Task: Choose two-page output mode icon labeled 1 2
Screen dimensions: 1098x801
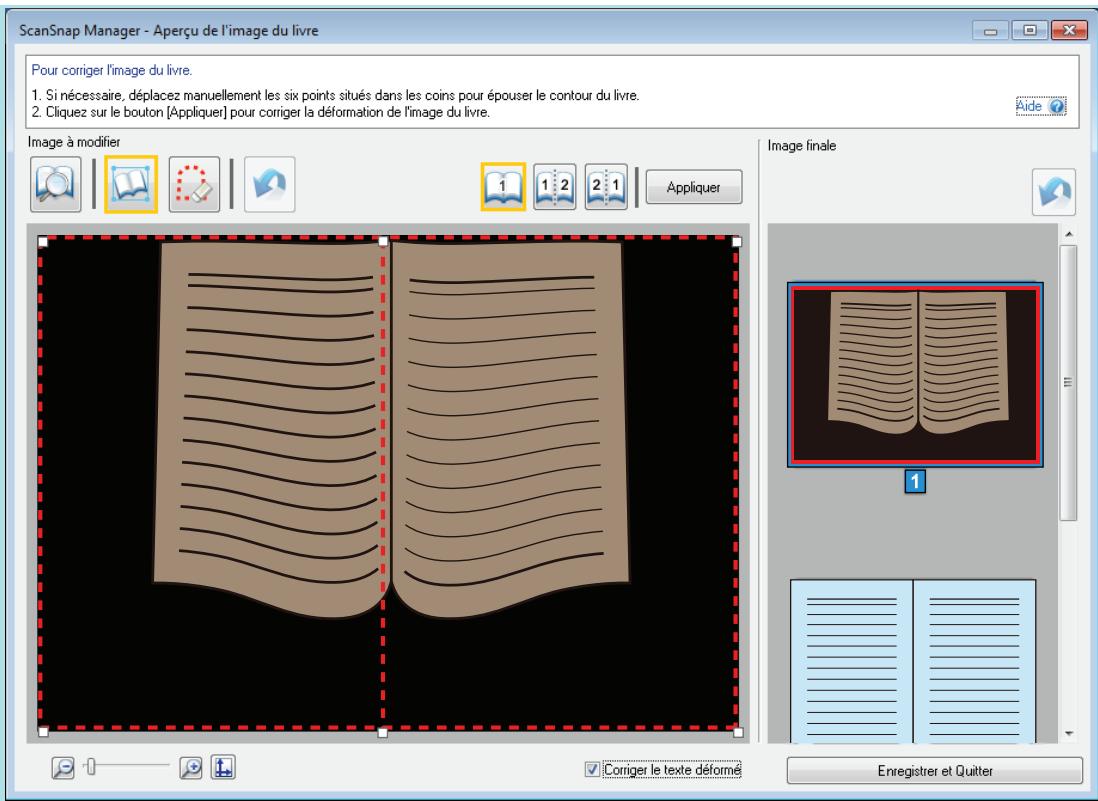Action: [555, 186]
